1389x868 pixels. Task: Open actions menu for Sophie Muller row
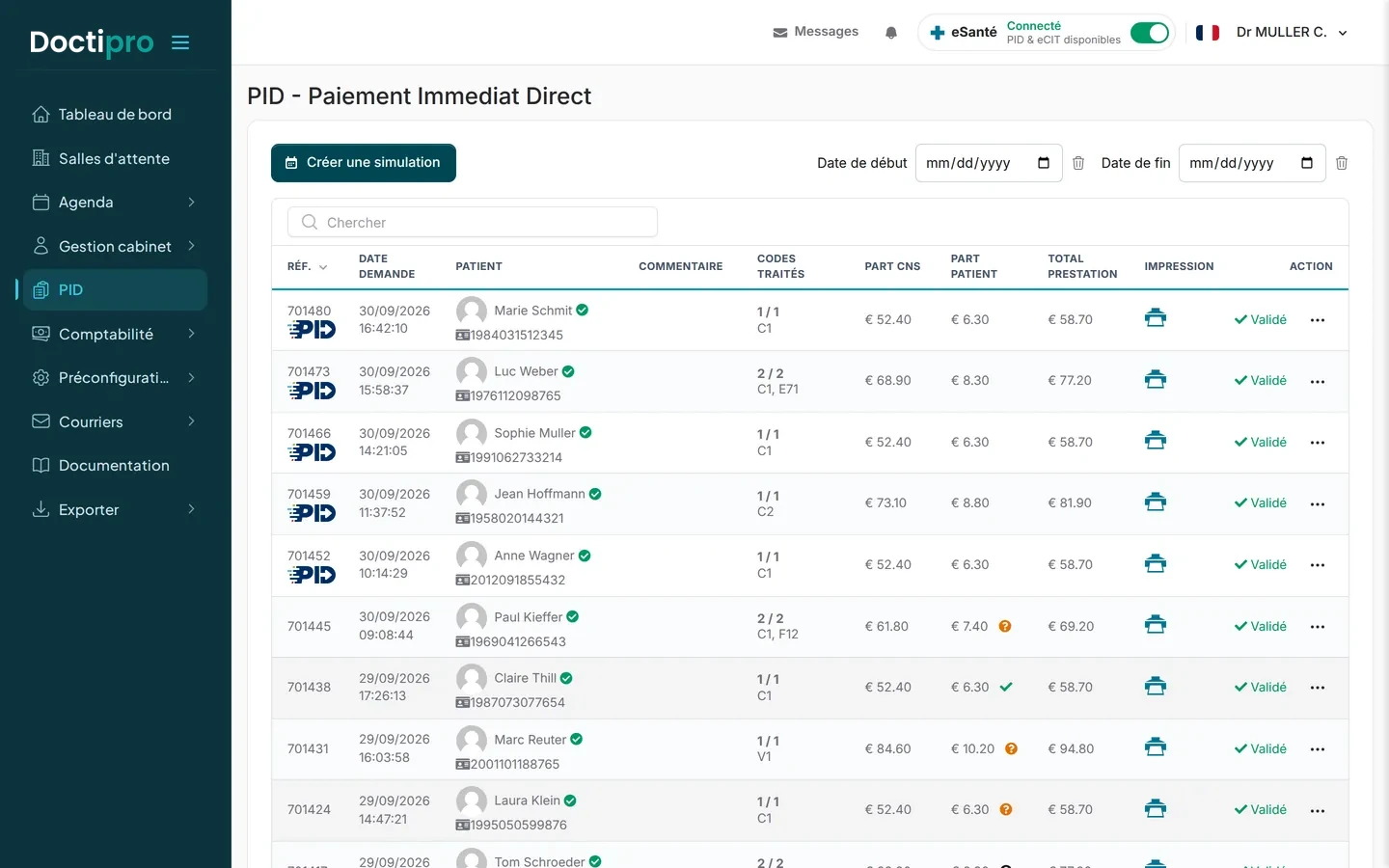(1318, 443)
